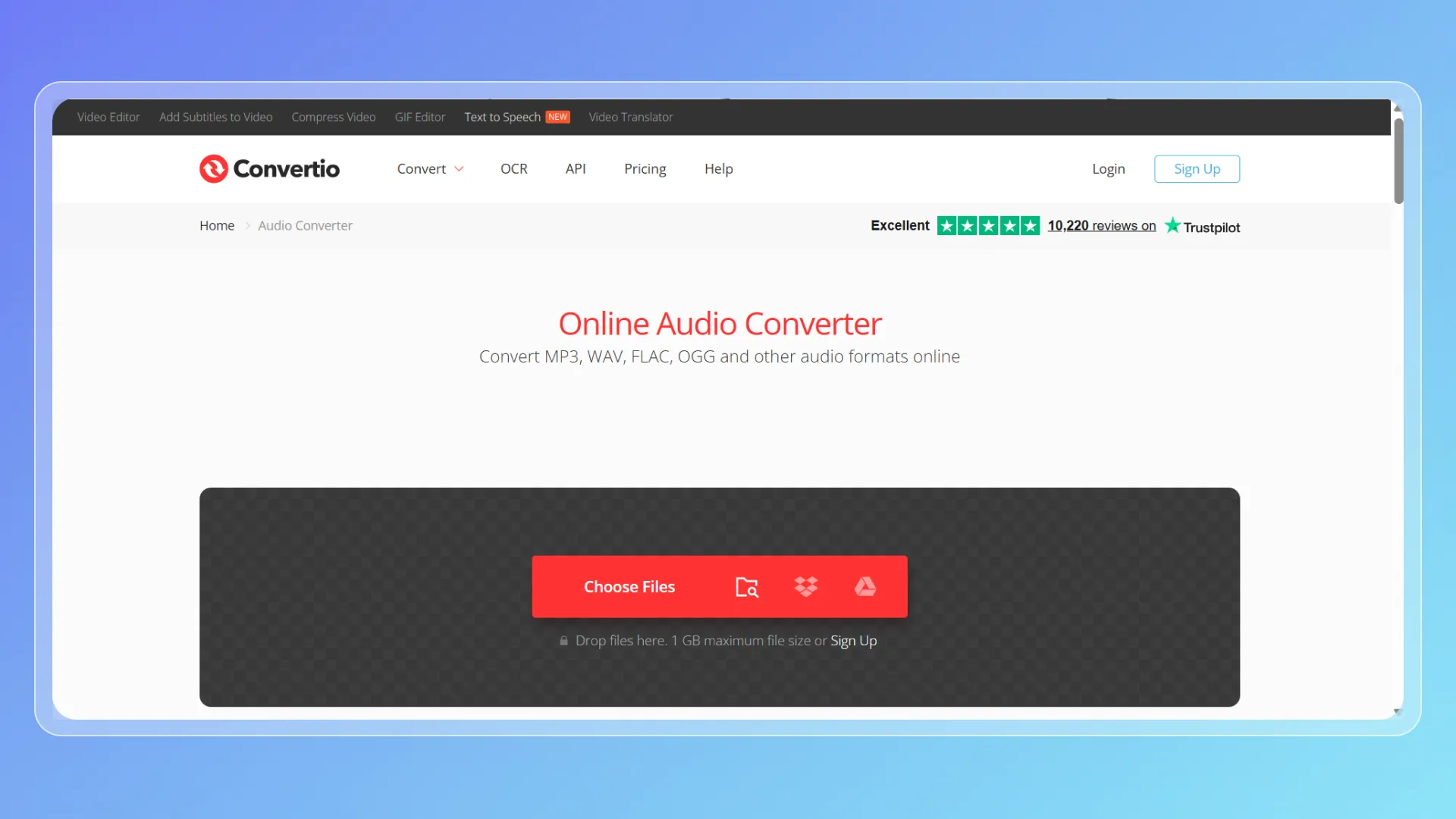Click the page vertical scrollbar thumb
Viewport: 1456px width, 819px height.
point(1398,161)
